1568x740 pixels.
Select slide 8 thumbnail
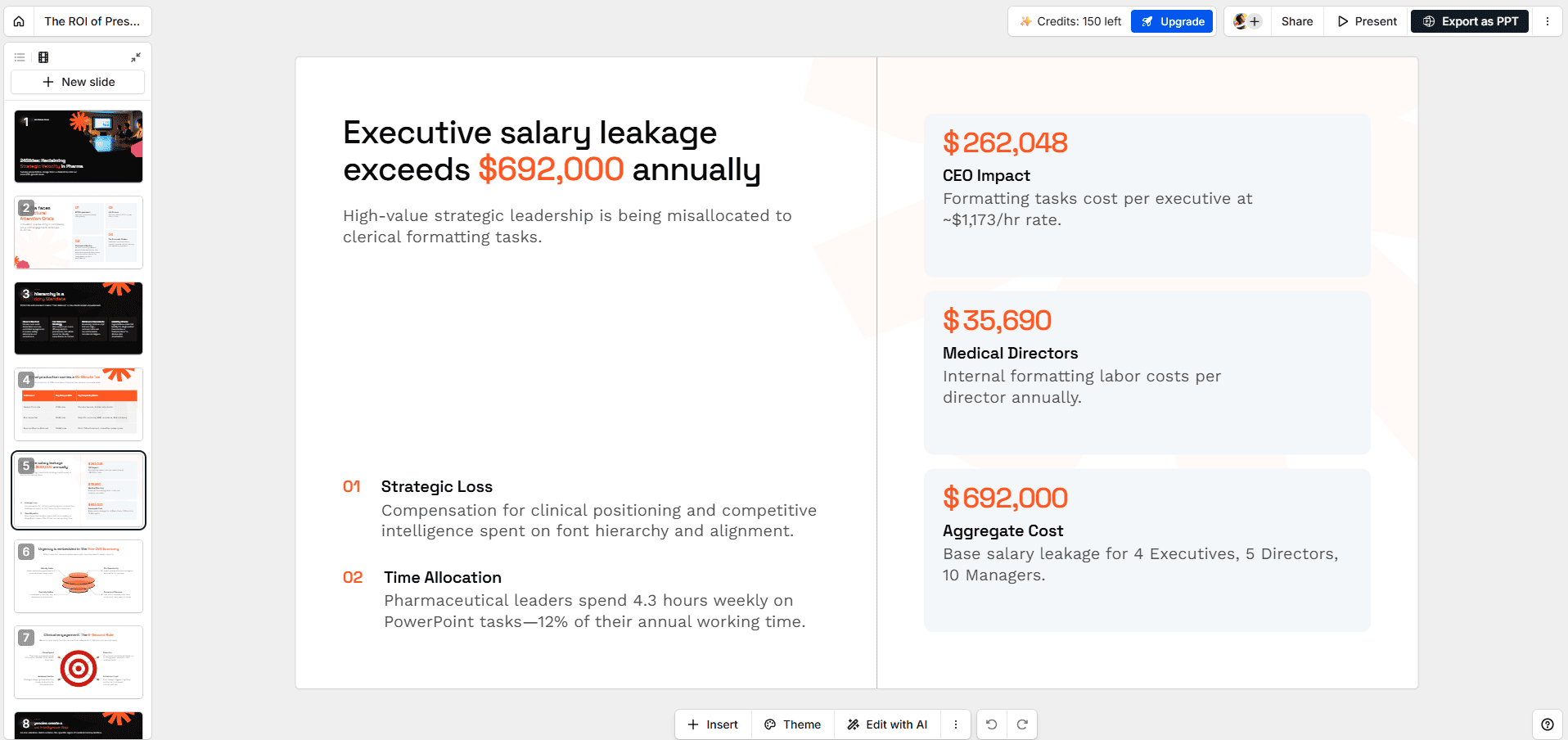pos(79,725)
